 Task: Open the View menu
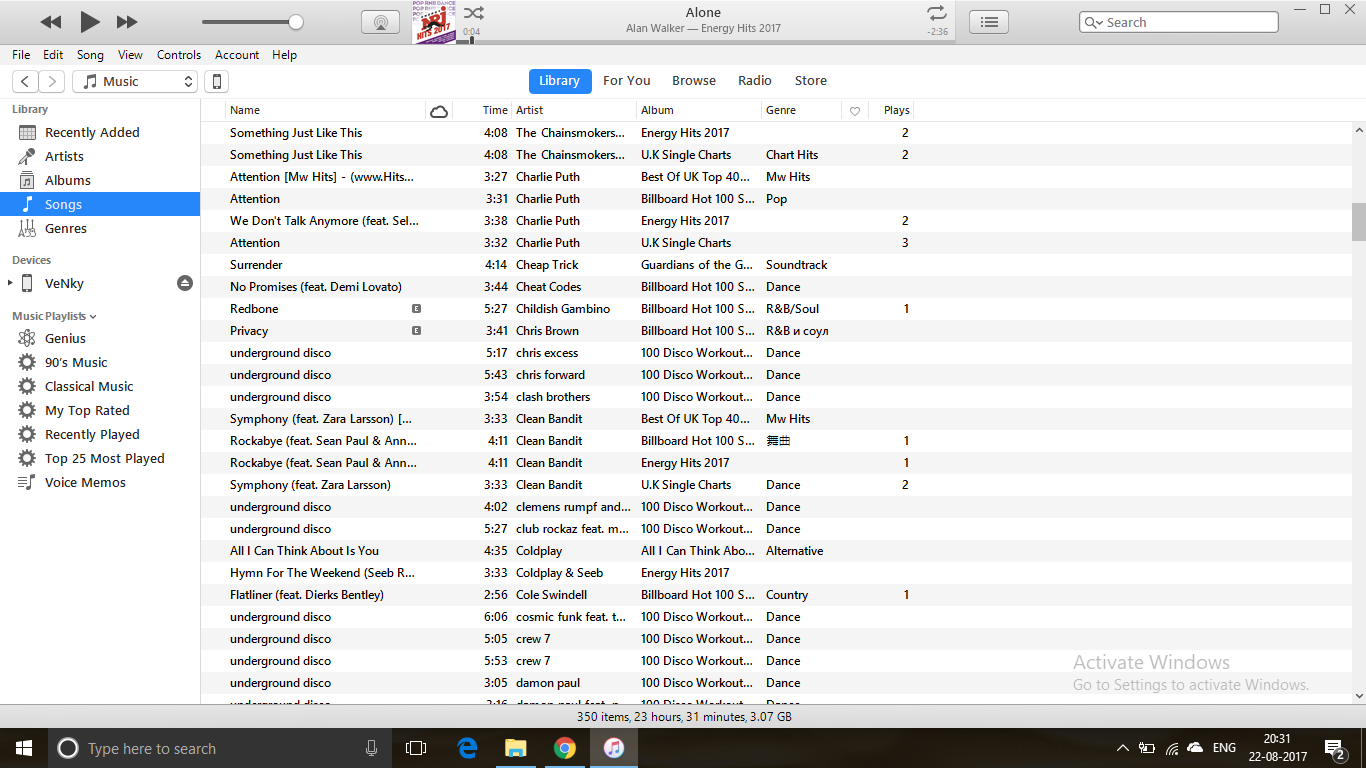(x=130, y=55)
